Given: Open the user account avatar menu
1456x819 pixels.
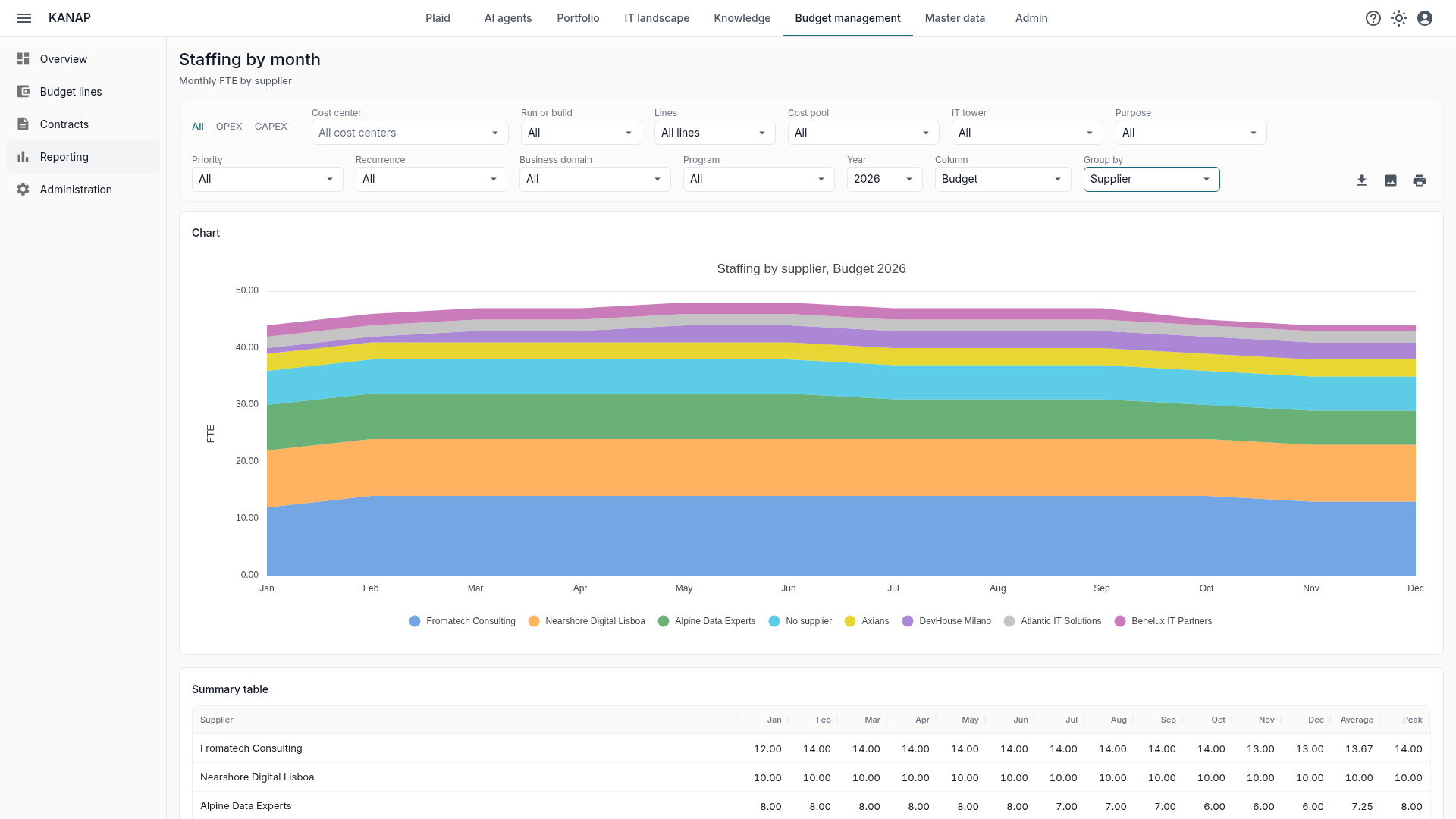Looking at the screenshot, I should 1425,18.
